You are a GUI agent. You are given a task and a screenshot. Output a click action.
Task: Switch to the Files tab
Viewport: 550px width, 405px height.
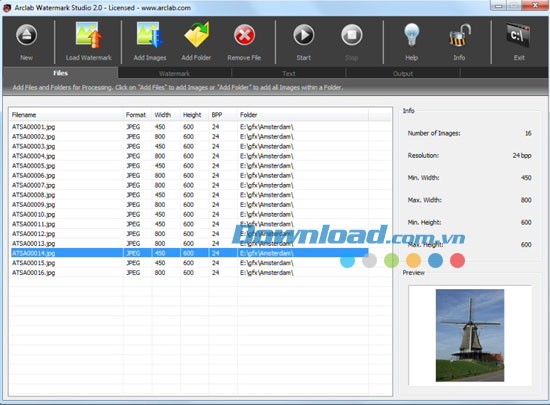60,73
